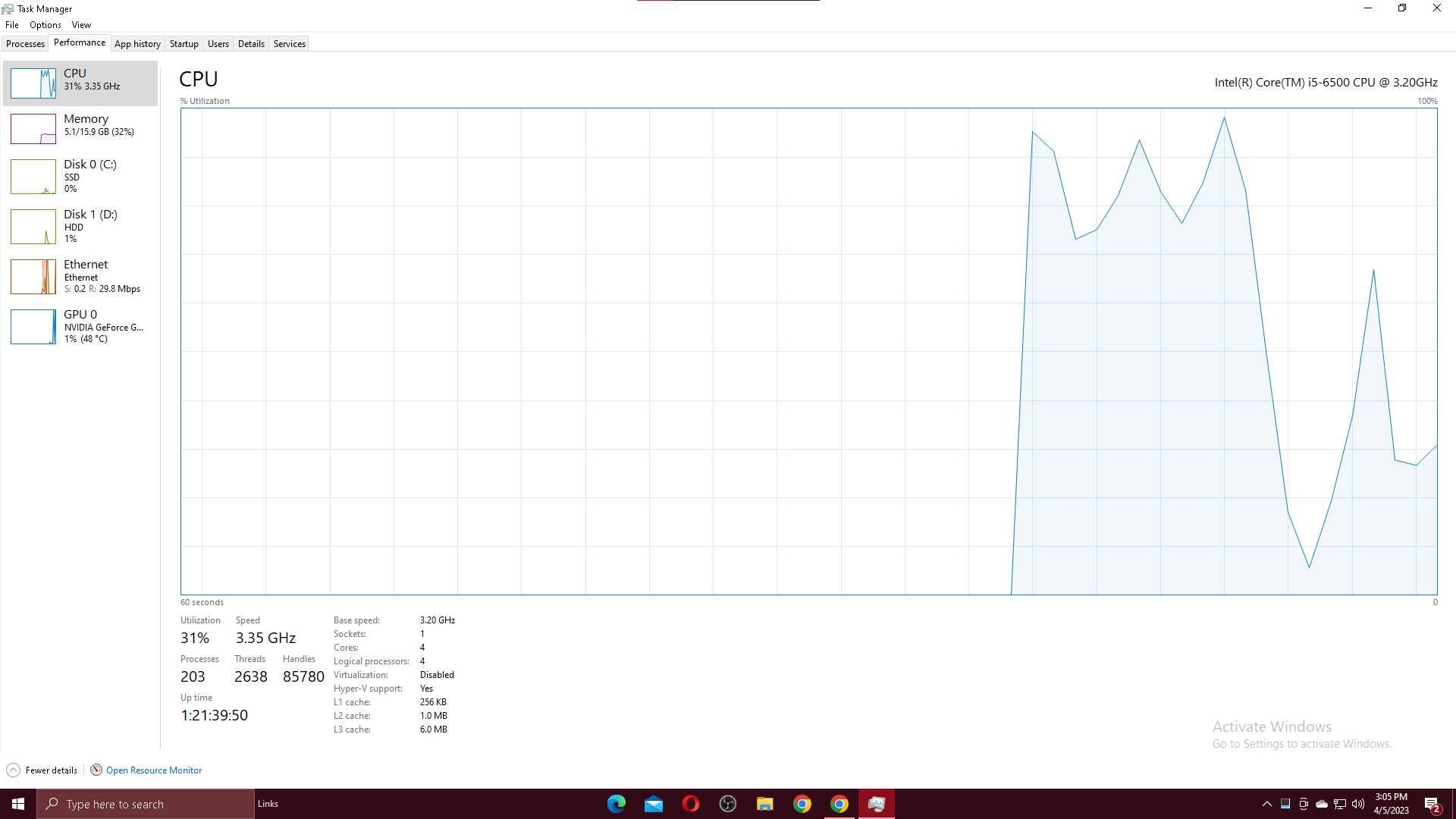Click the taskbar search box
Screen dimensions: 1456x819
coord(146,804)
